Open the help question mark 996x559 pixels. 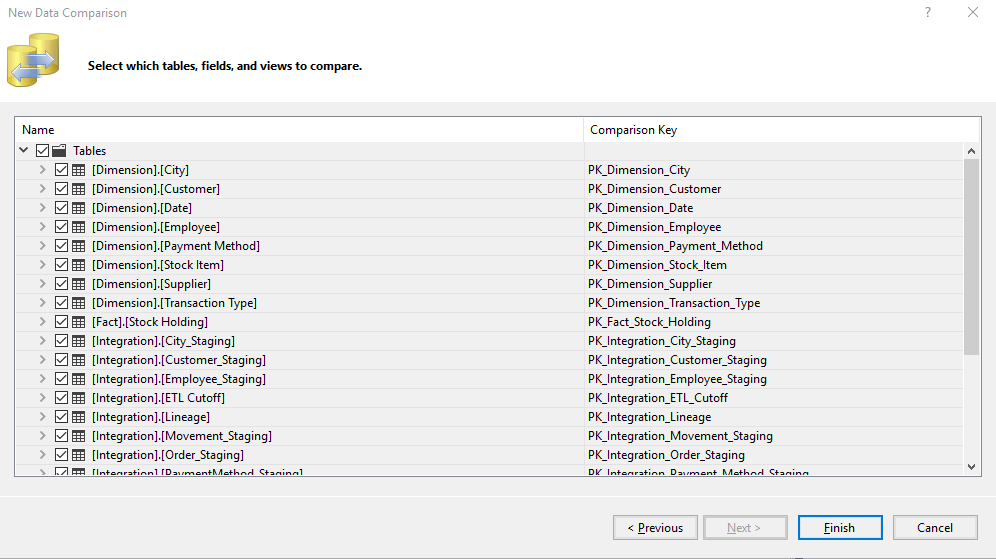click(928, 12)
